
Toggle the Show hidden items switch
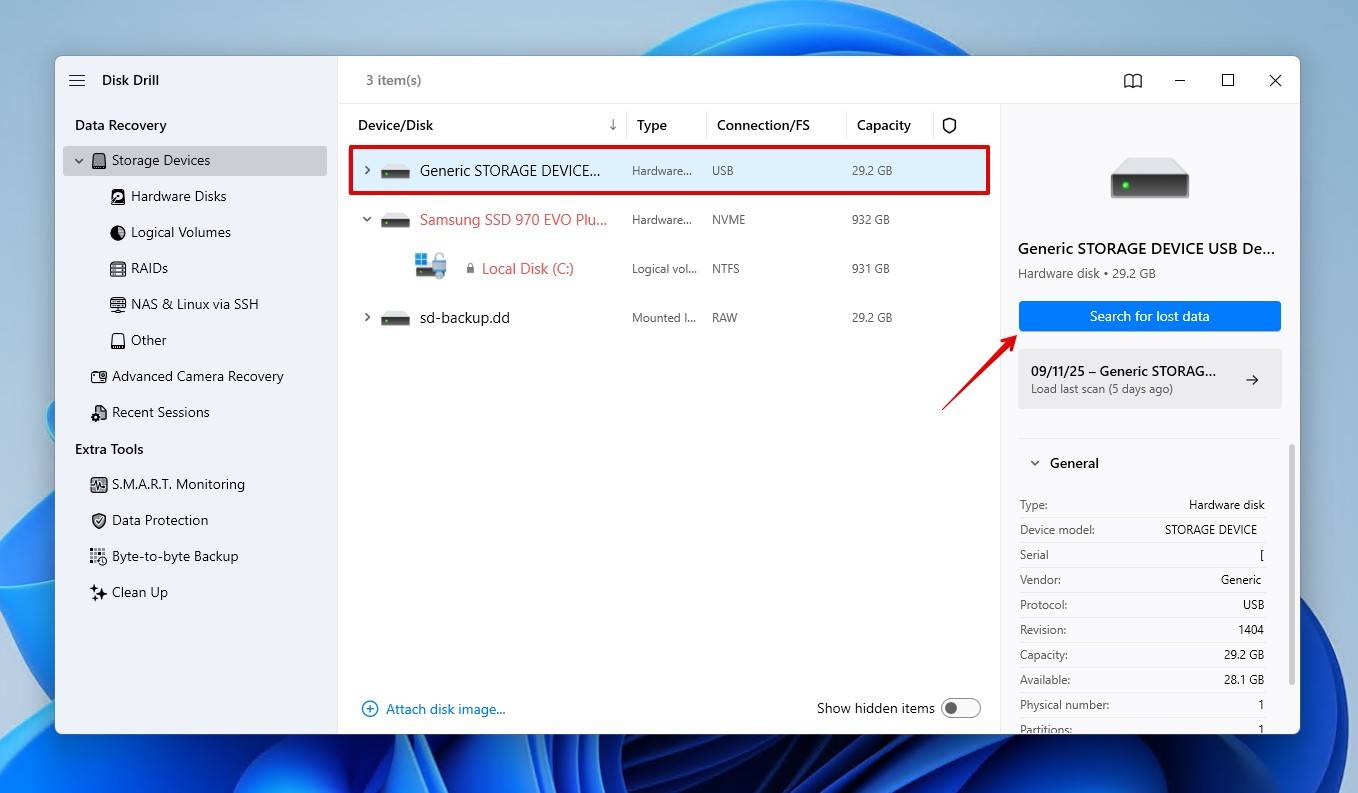click(x=960, y=707)
